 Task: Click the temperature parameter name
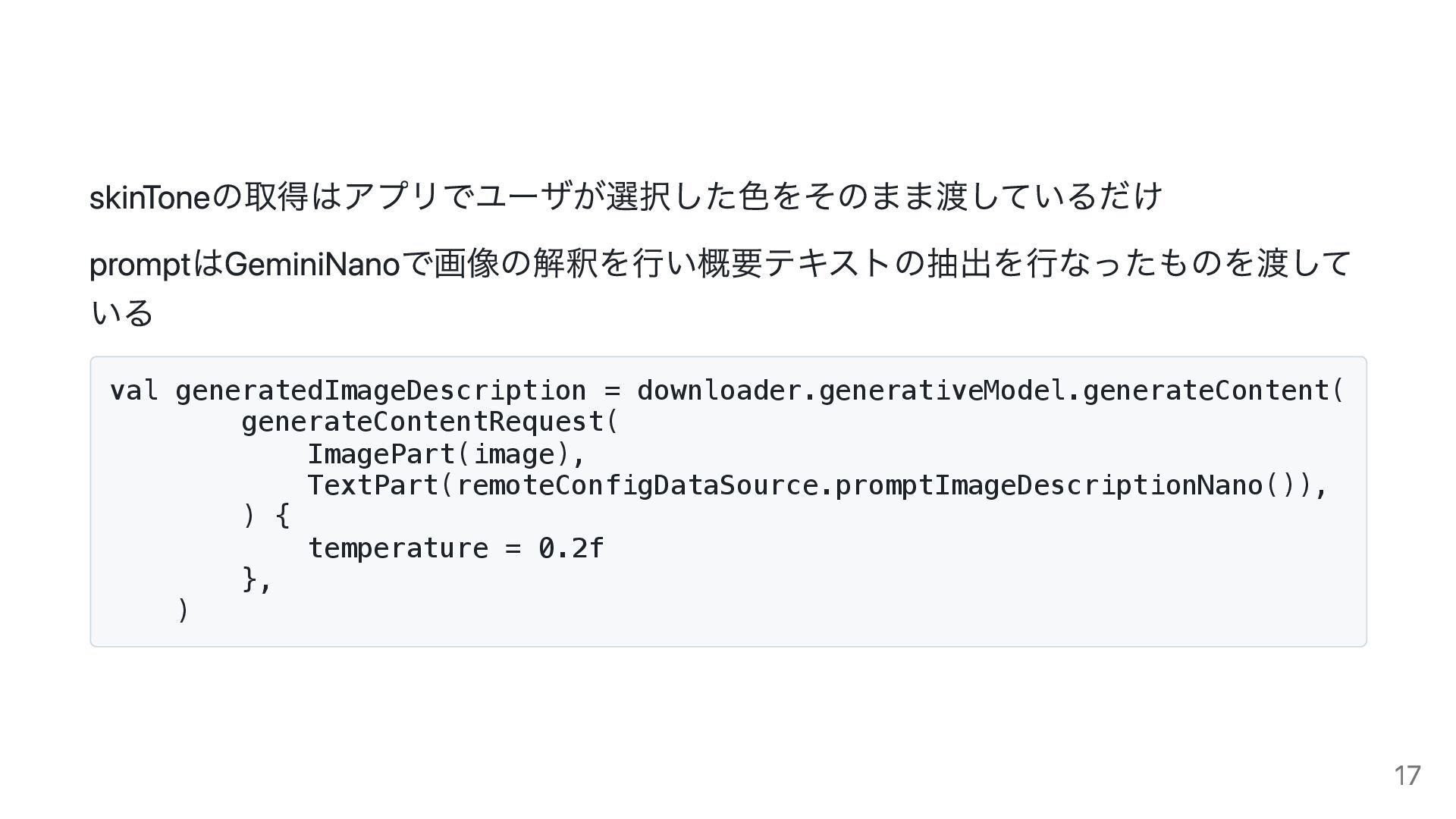click(x=397, y=548)
